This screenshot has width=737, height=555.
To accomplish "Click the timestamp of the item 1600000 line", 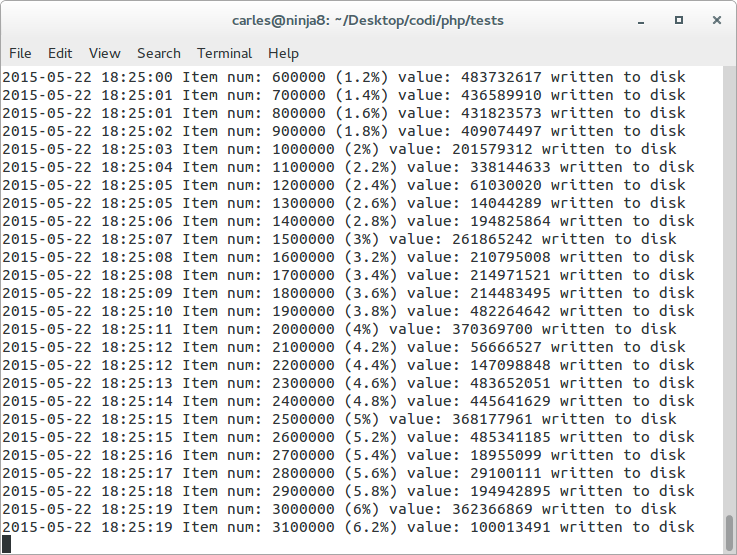I will [87, 257].
